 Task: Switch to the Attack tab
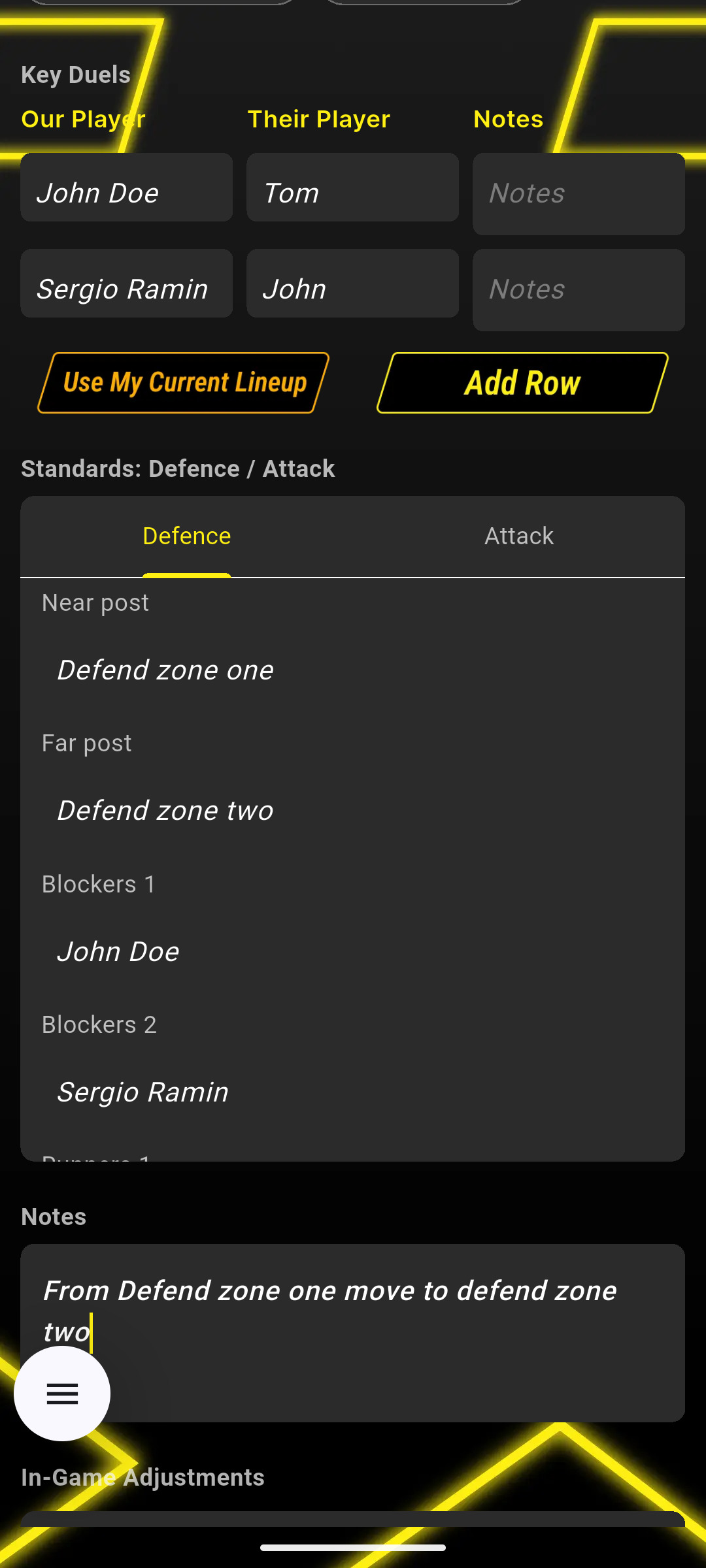pos(518,536)
